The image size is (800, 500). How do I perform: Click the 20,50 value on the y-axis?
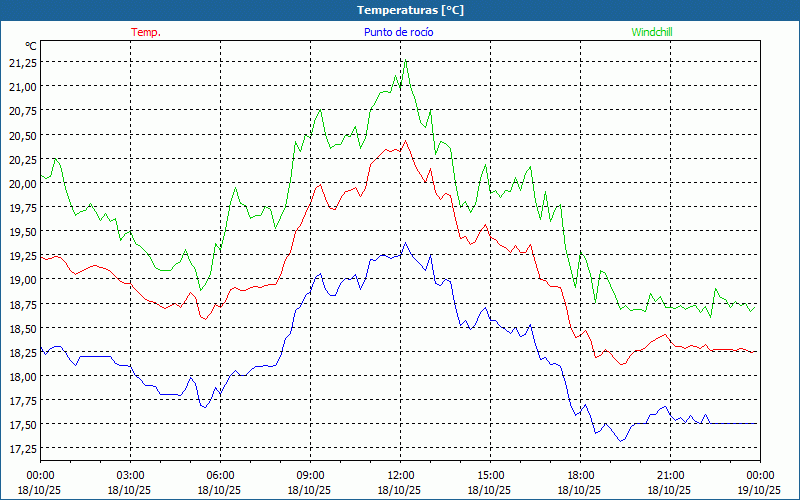point(22,135)
